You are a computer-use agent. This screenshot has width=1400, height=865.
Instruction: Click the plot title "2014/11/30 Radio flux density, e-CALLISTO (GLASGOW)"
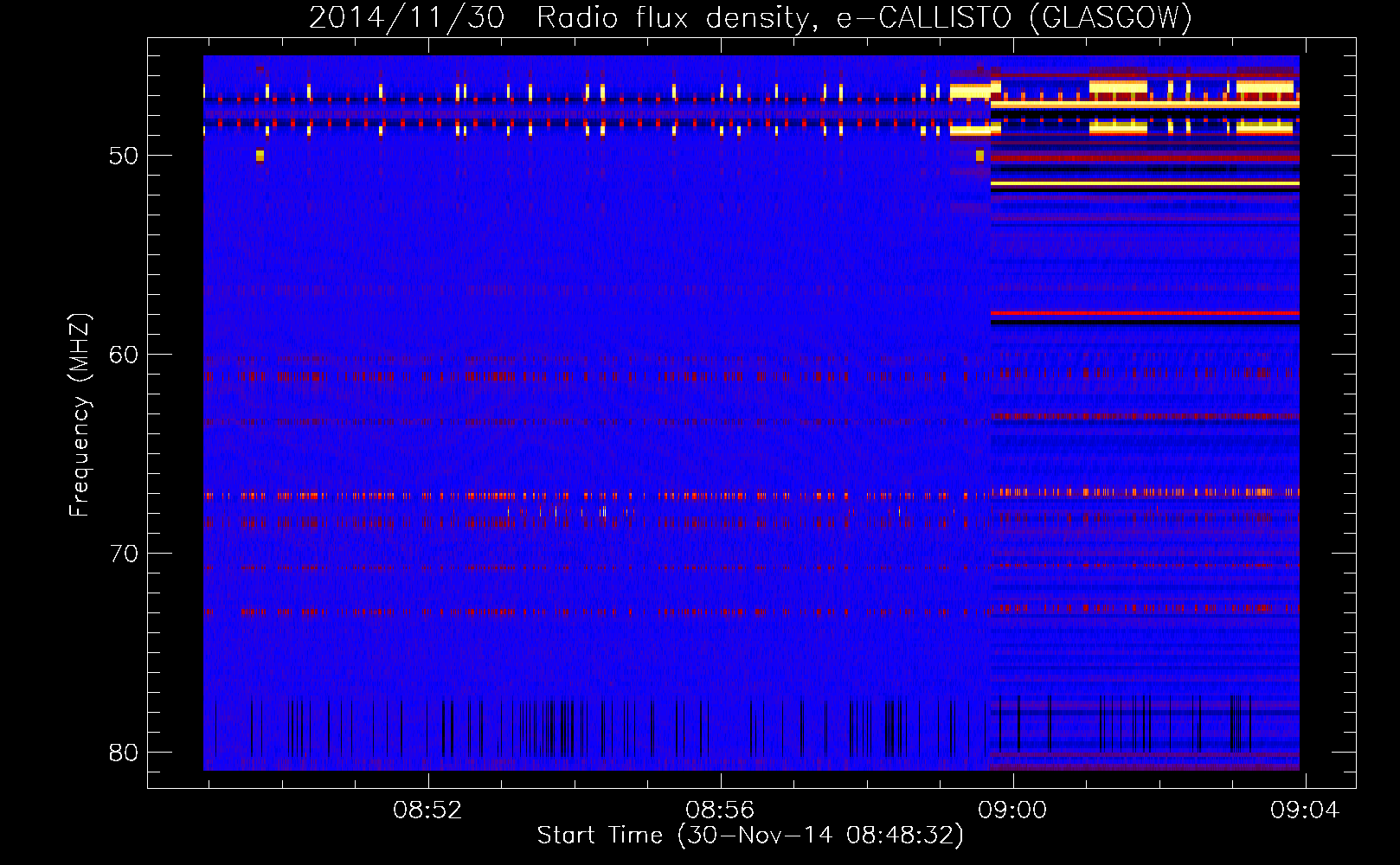click(751, 17)
